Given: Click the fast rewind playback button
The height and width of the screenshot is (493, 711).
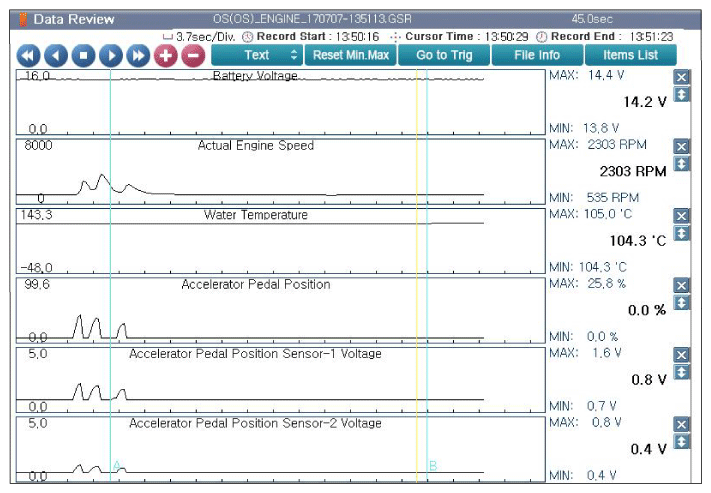Looking at the screenshot, I should click(28, 56).
